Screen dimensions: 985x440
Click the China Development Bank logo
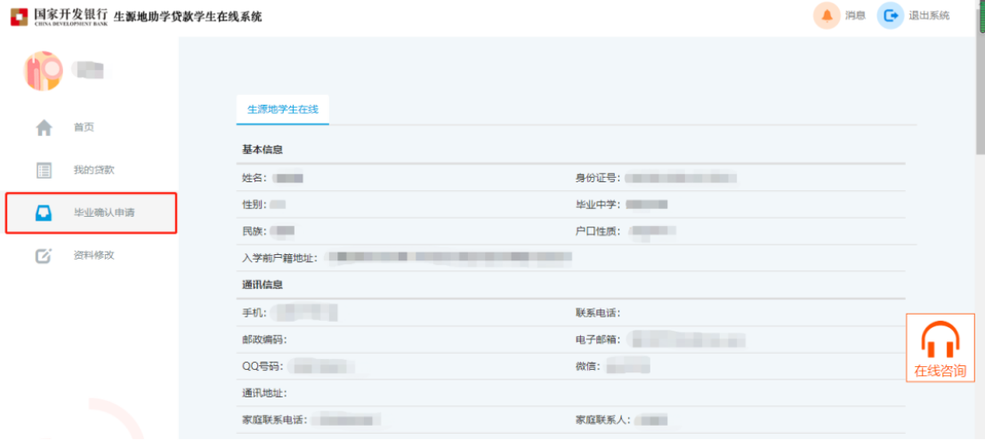pos(18,16)
